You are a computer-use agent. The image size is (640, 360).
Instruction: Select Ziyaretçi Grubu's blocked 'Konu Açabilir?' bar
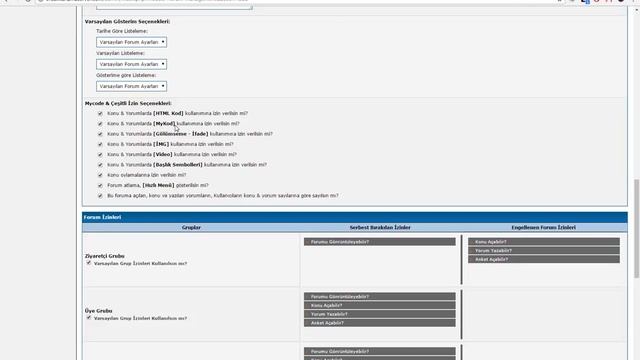point(544,242)
